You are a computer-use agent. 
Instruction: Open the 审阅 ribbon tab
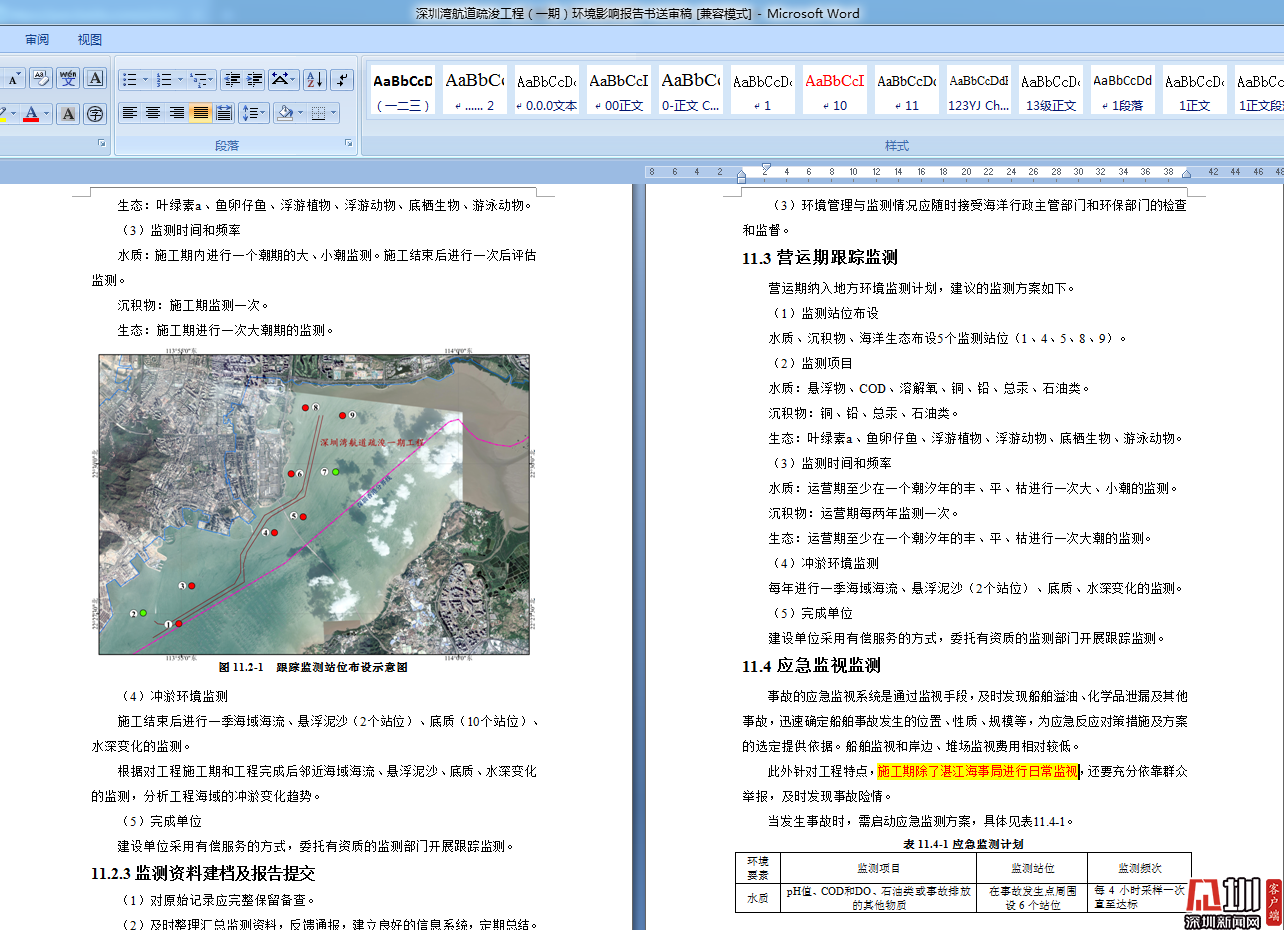tap(37, 40)
